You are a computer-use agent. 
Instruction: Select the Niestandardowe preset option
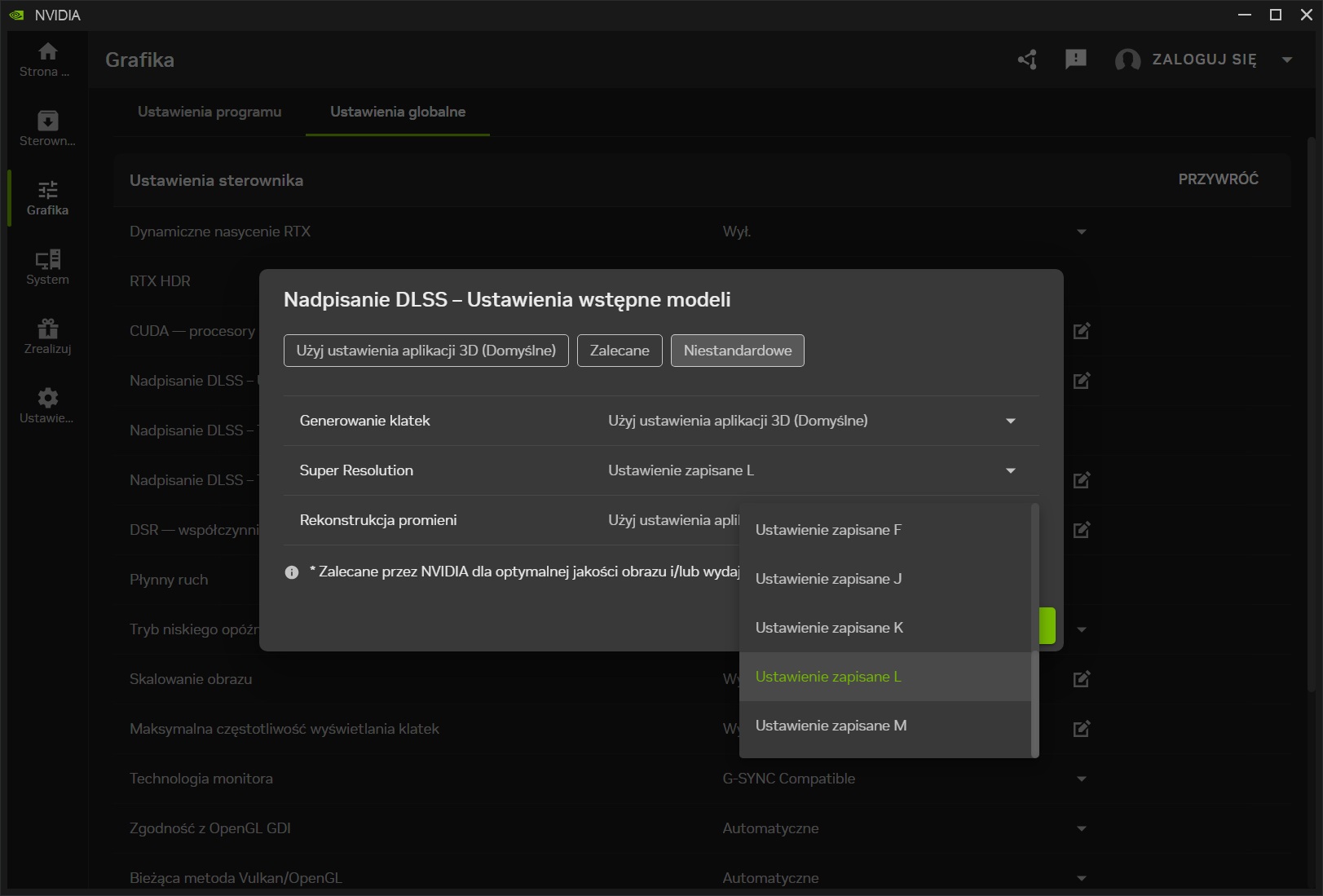pyautogui.click(x=737, y=351)
